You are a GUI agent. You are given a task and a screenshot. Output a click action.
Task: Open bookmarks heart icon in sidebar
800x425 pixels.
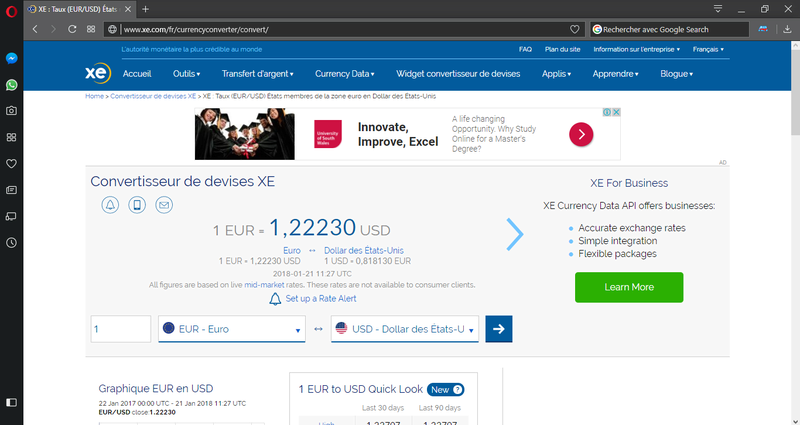[11, 164]
